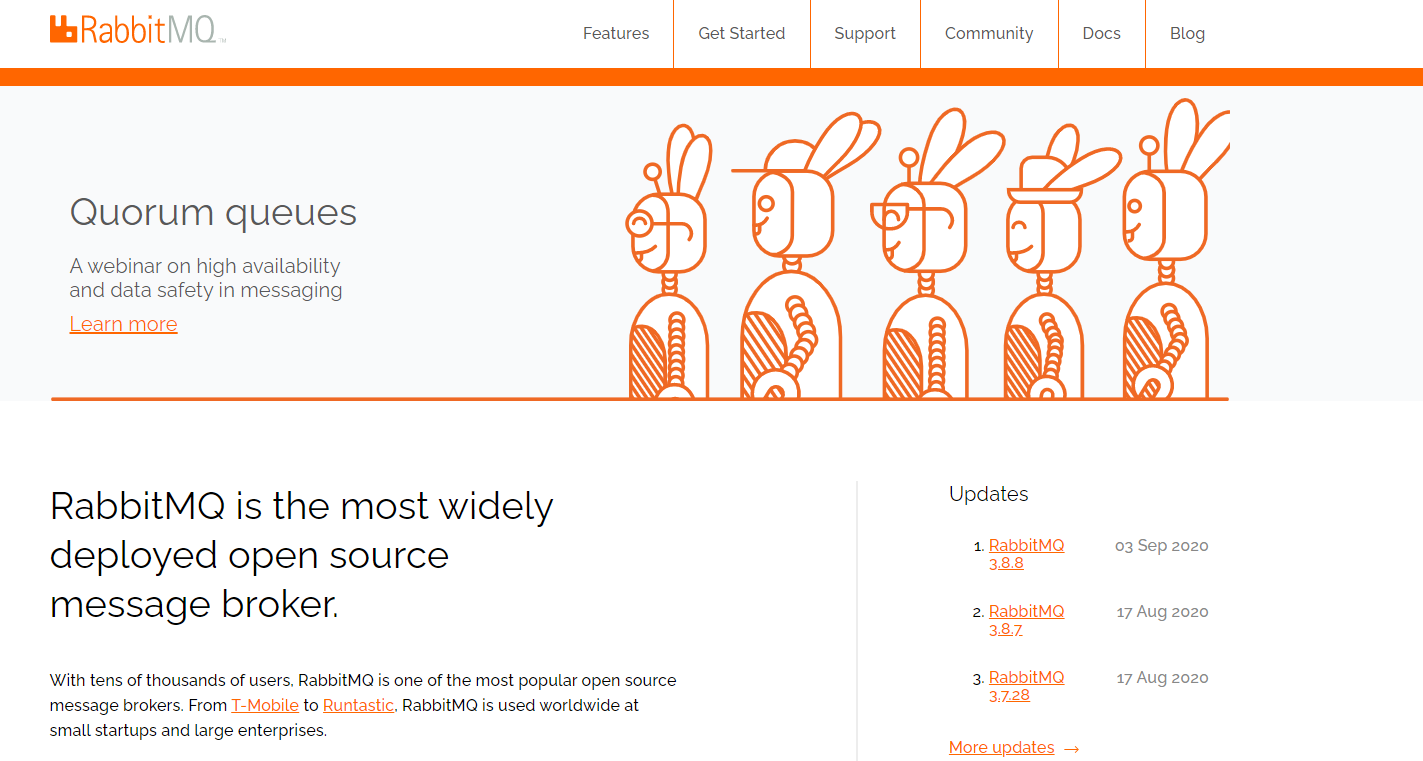This screenshot has width=1423, height=761.
Task: Open the T-Mobile link
Action: 265,705
